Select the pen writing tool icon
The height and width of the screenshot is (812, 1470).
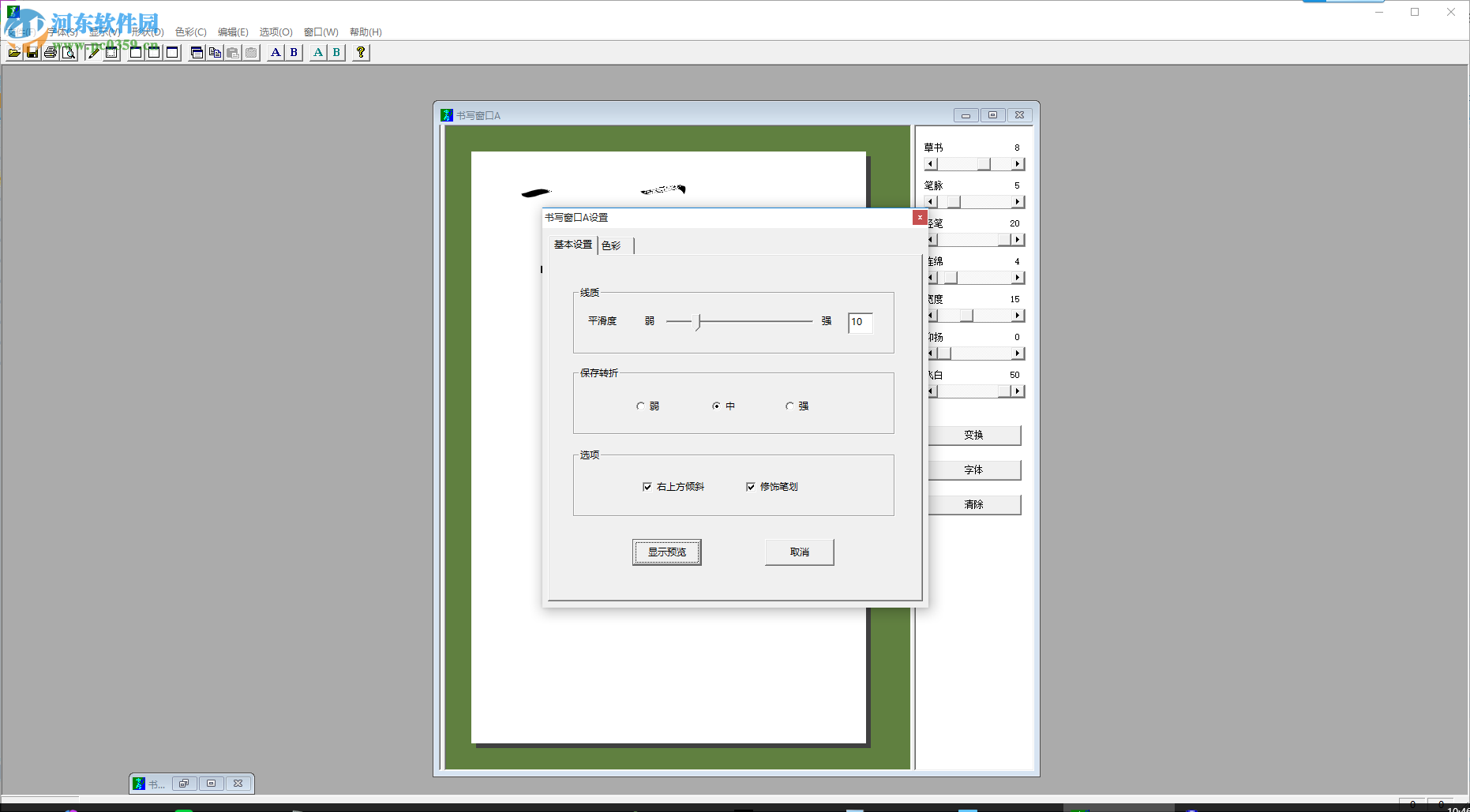point(94,53)
